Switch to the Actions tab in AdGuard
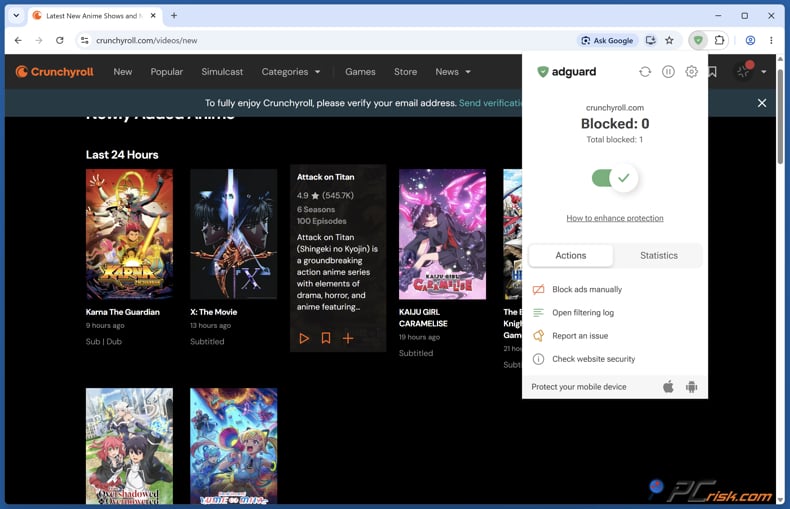The image size is (790, 509). [x=571, y=256]
